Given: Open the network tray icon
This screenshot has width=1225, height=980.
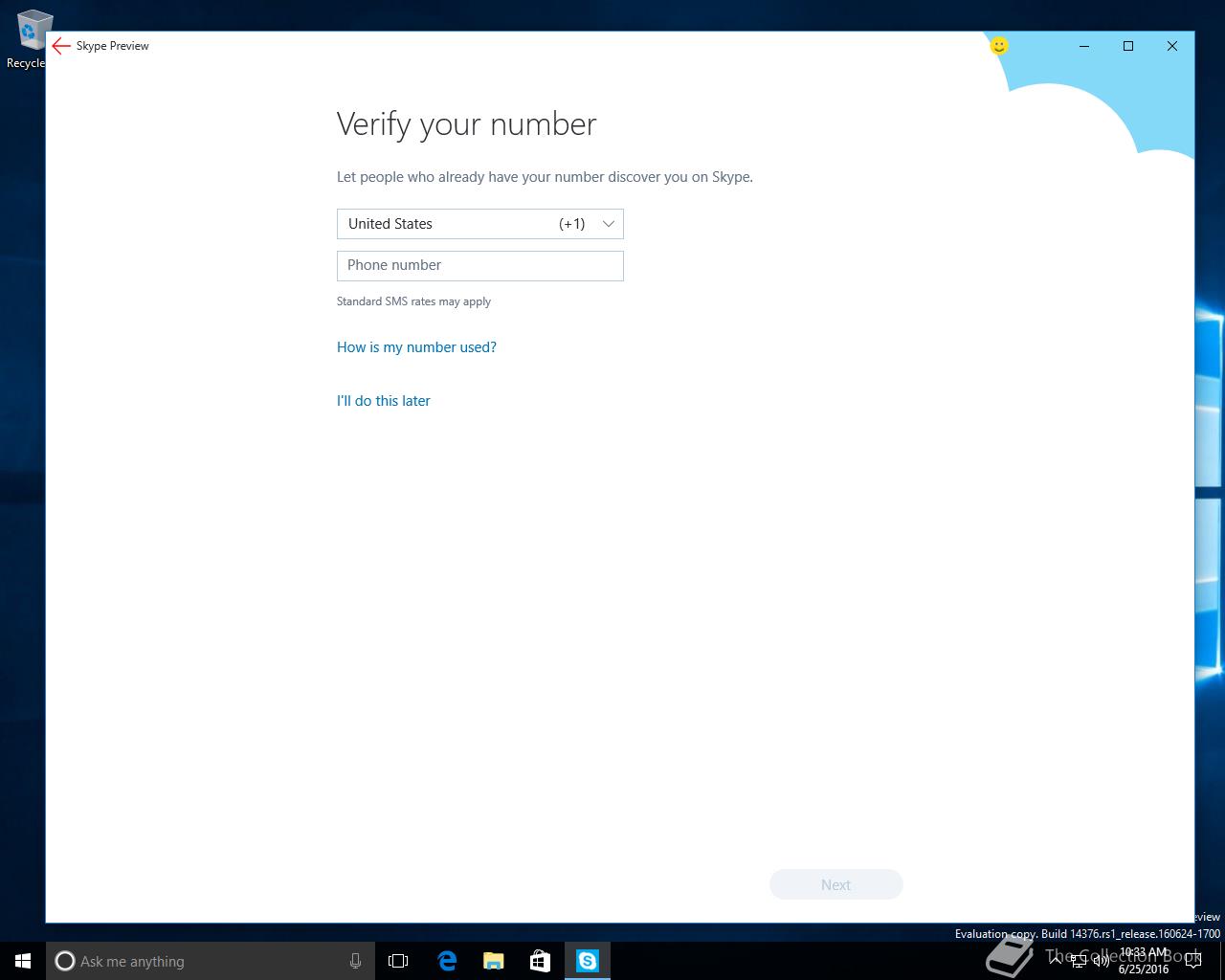Looking at the screenshot, I should tap(1079, 961).
